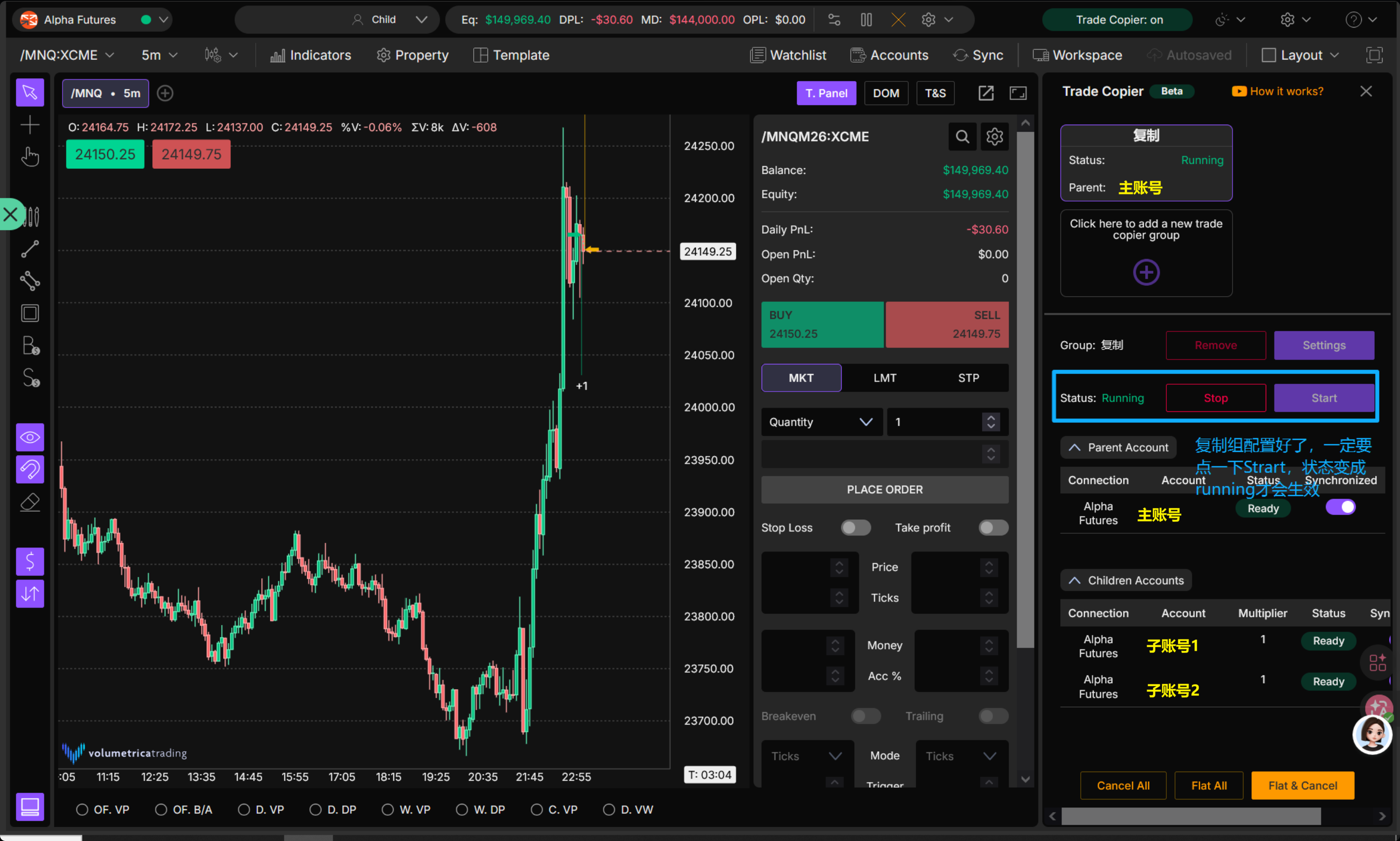The height and width of the screenshot is (841, 1400).
Task: Select the OF. VP radio option
Action: (x=82, y=809)
